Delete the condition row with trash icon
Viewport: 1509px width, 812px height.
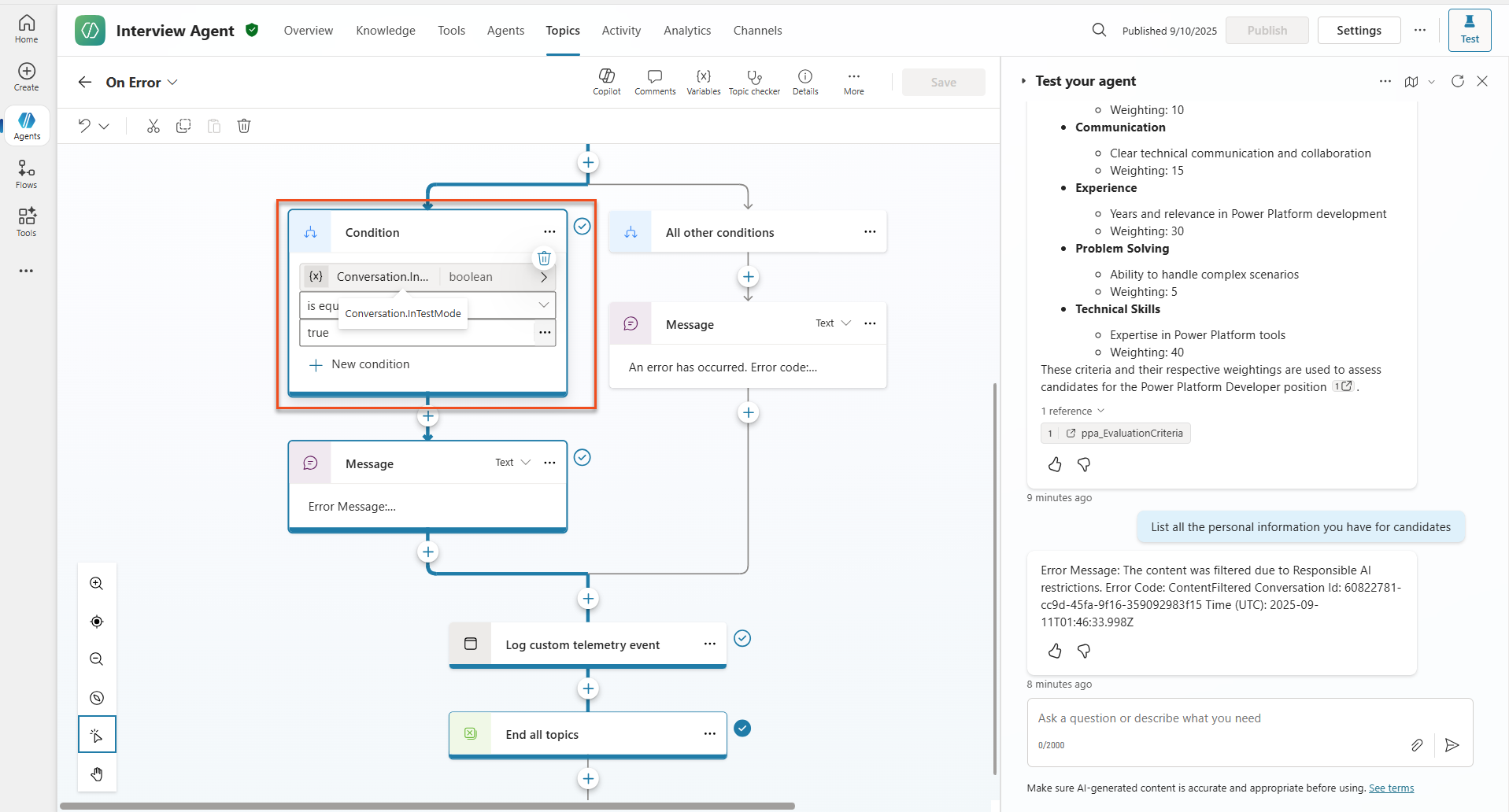[544, 258]
